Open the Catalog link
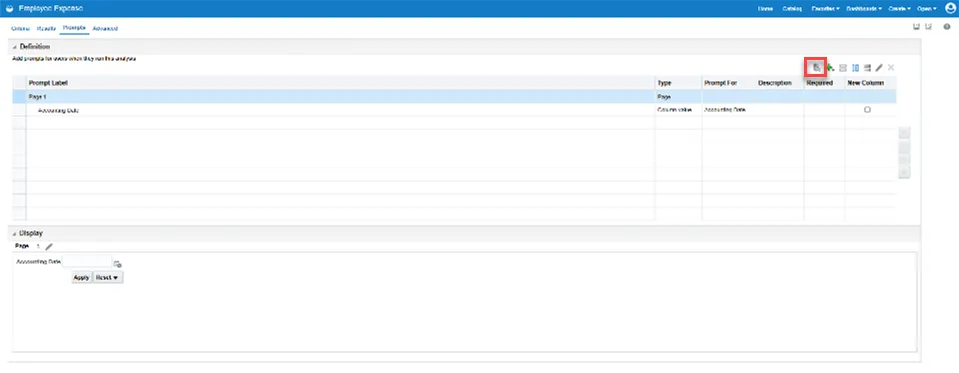This screenshot has width=959, height=373. 793,9
